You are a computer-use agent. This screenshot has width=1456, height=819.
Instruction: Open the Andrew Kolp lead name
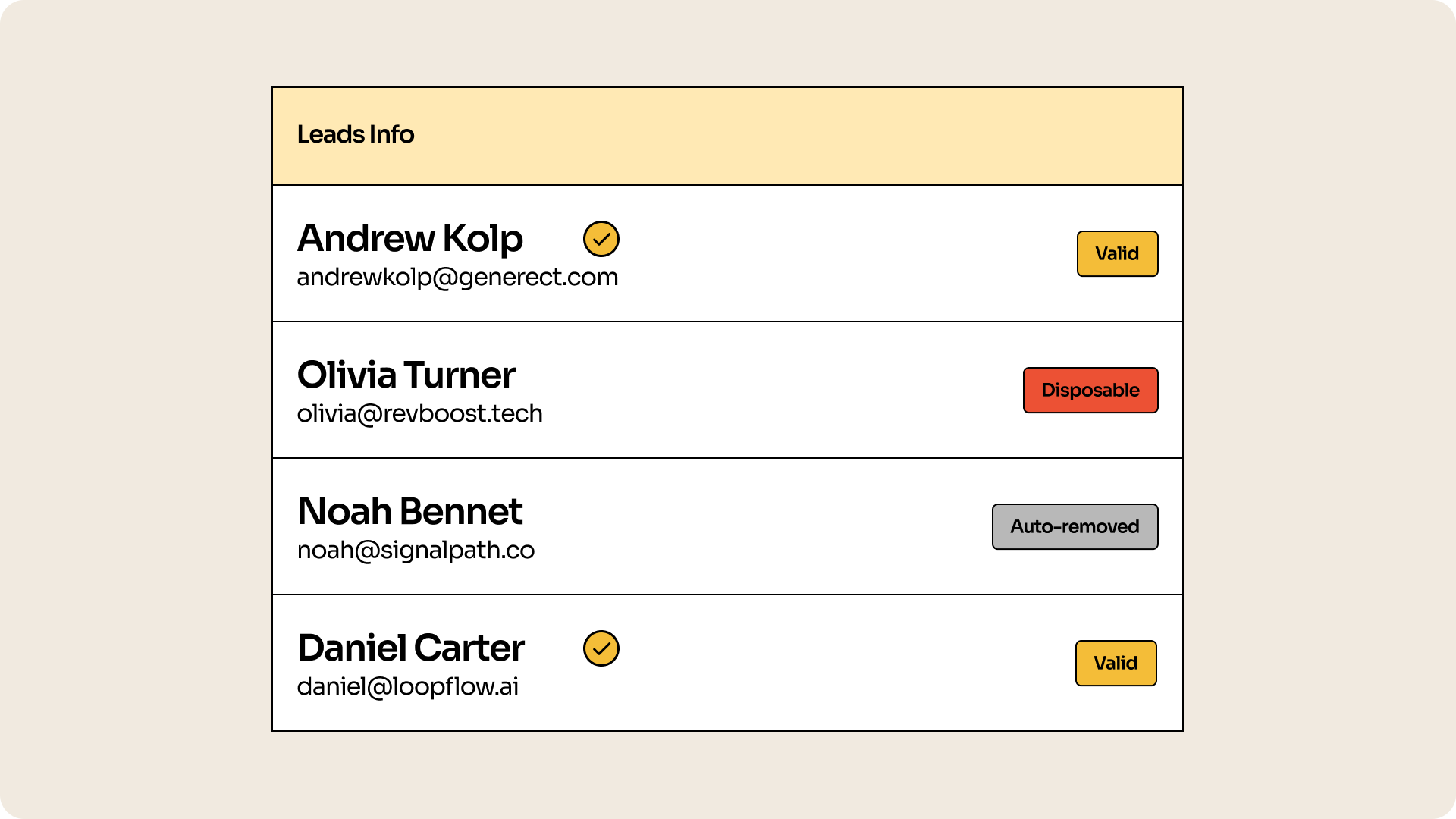tap(409, 238)
